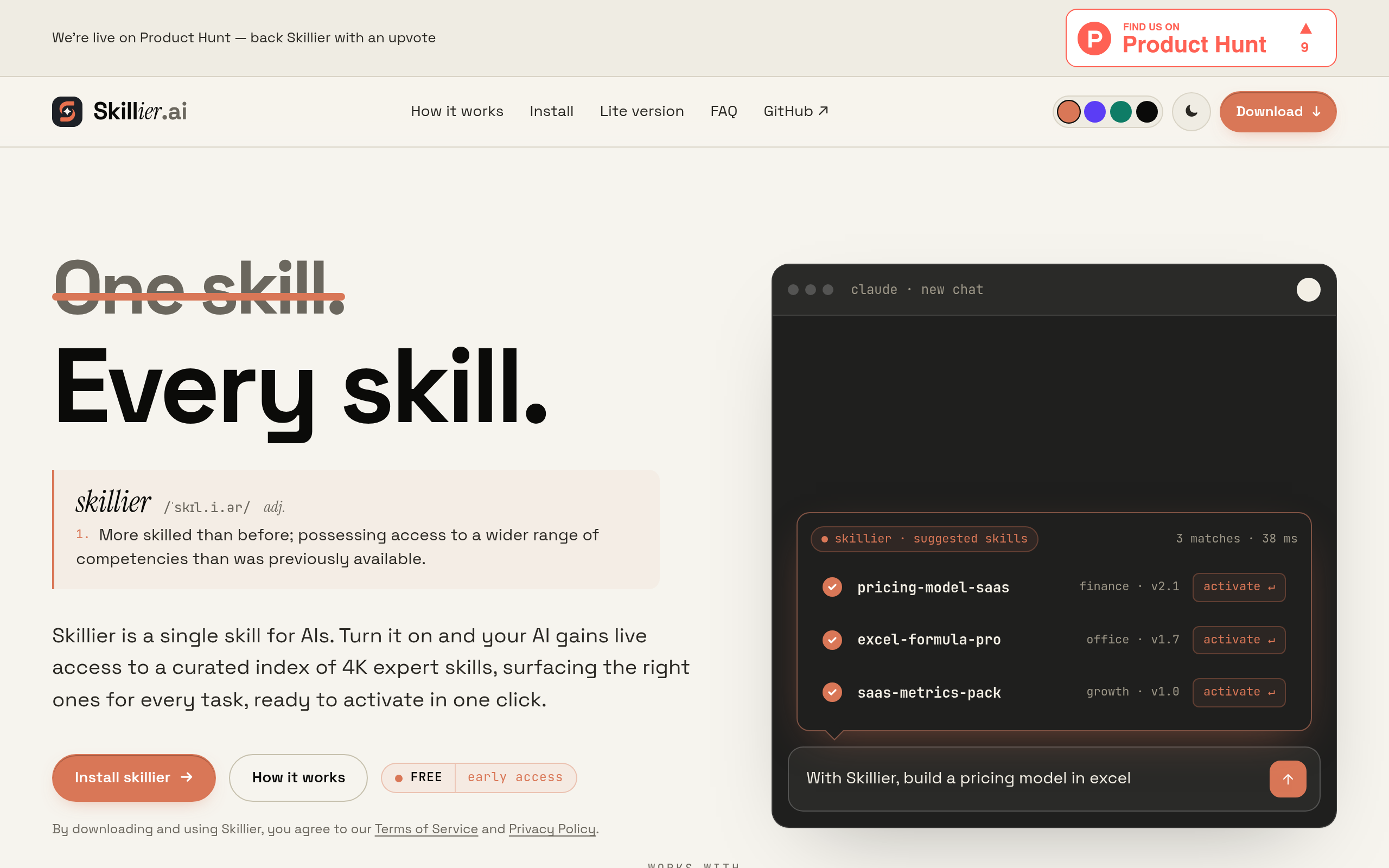
Task: Click the Download button in the header
Action: [1278, 111]
